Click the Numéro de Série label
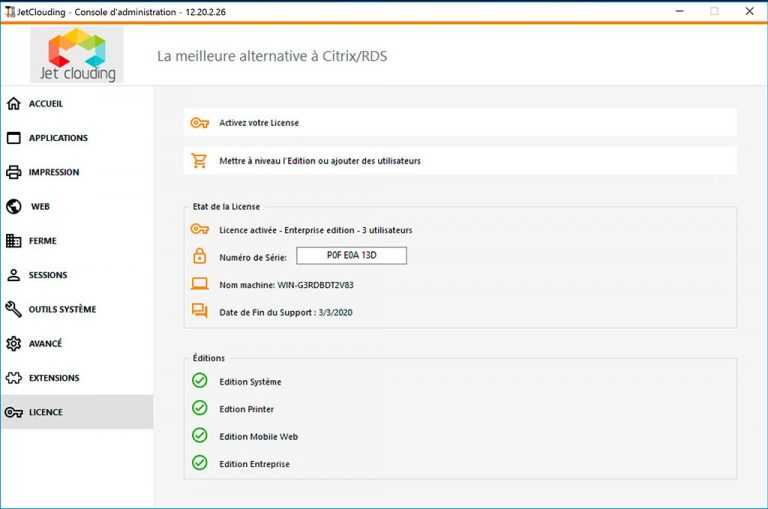Image resolution: width=768 pixels, height=509 pixels. (253, 257)
